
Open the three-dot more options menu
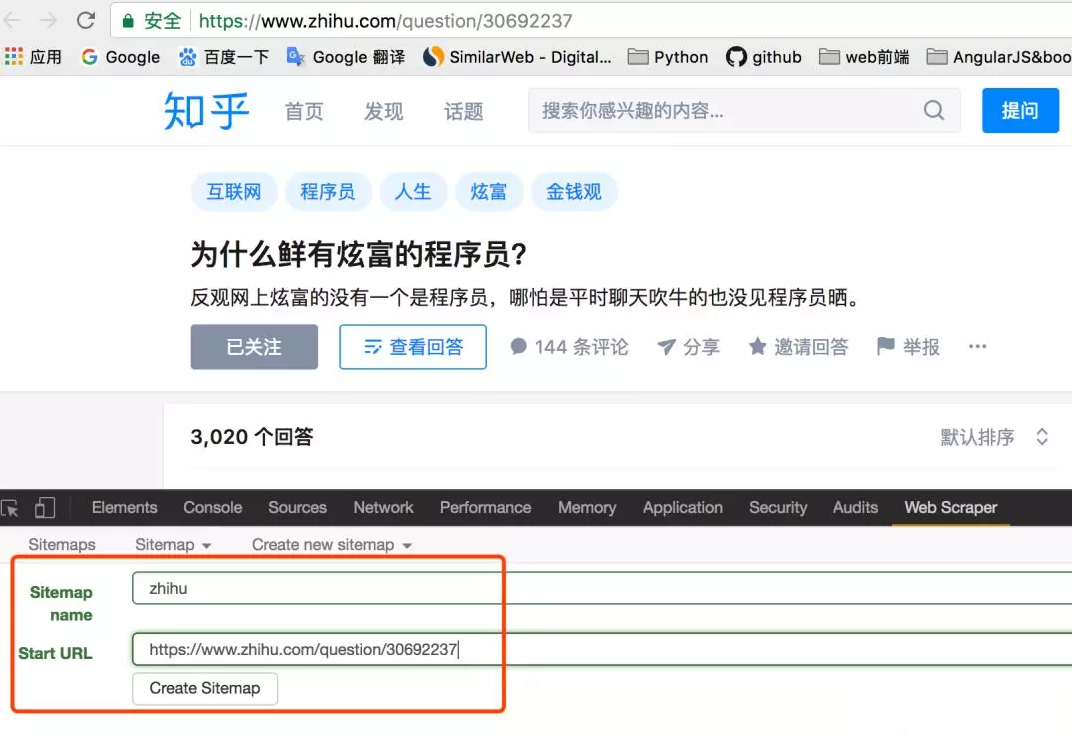978,347
